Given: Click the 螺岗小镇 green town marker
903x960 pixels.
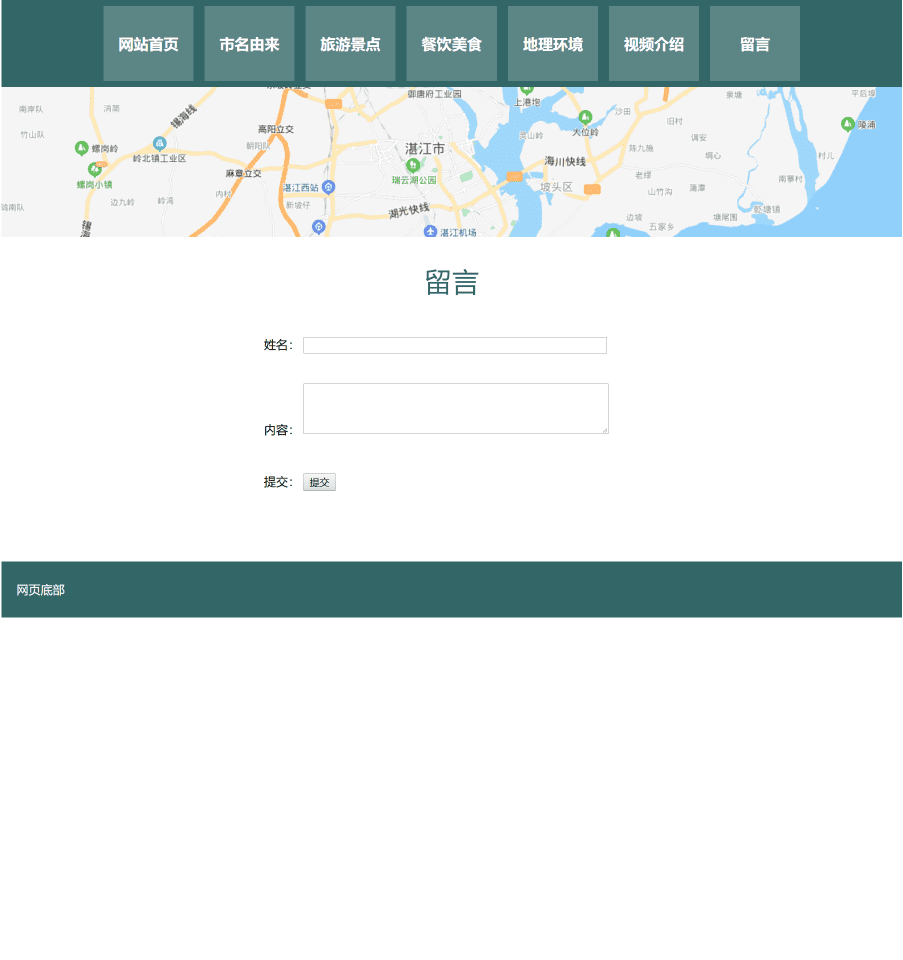Looking at the screenshot, I should tap(94, 170).
